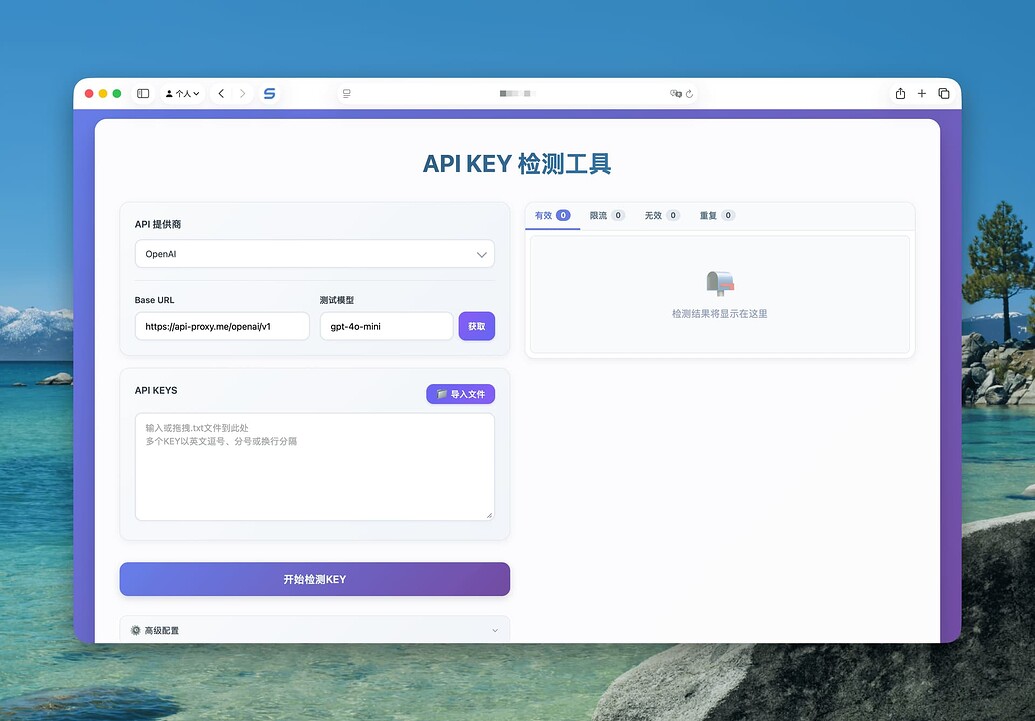Open the 个人 profile menu
Viewport: 1035px width, 721px height.
pyautogui.click(x=182, y=94)
